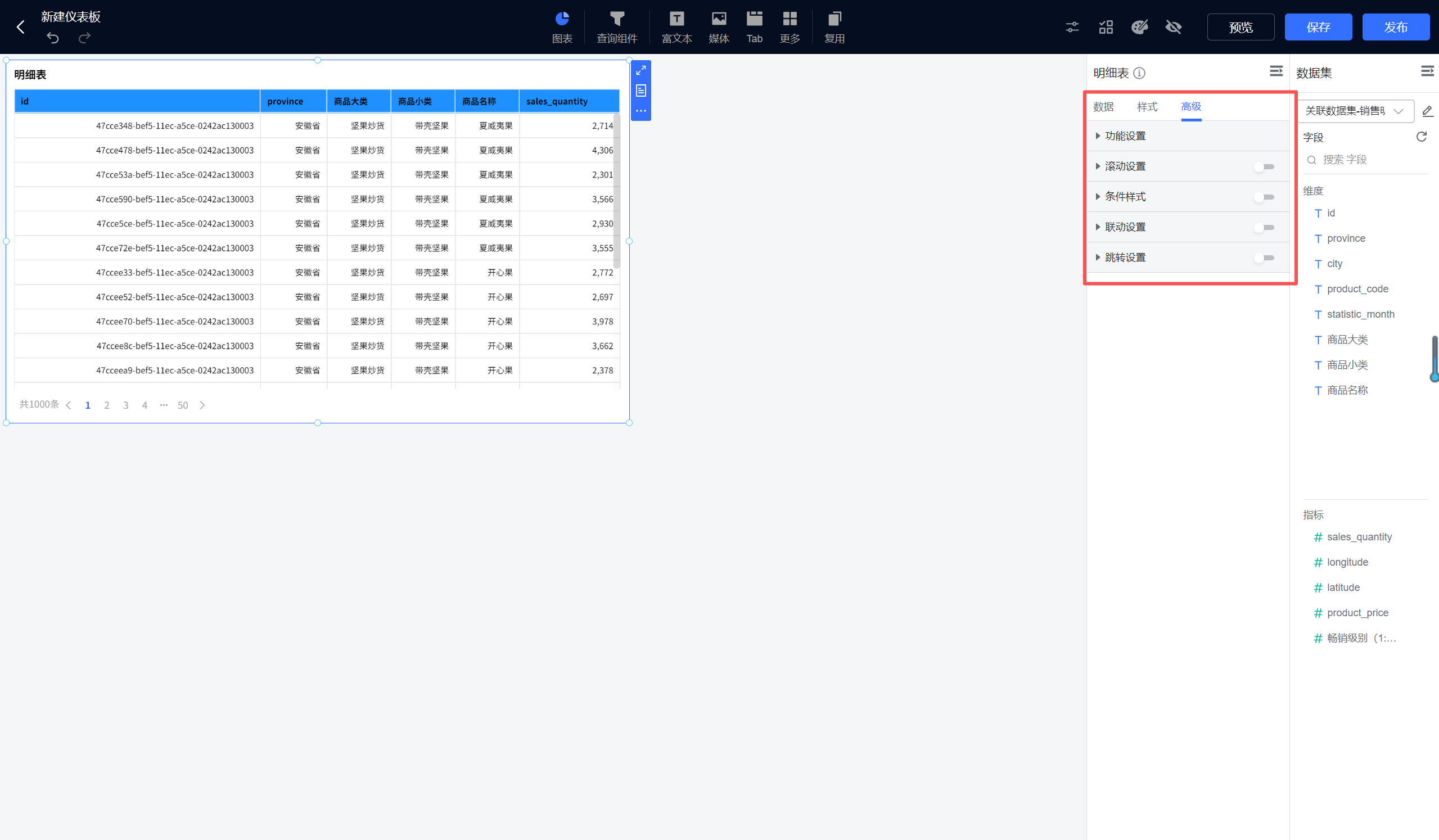Image resolution: width=1439 pixels, height=840 pixels.
Task: Click the 保存 button
Action: (1318, 27)
